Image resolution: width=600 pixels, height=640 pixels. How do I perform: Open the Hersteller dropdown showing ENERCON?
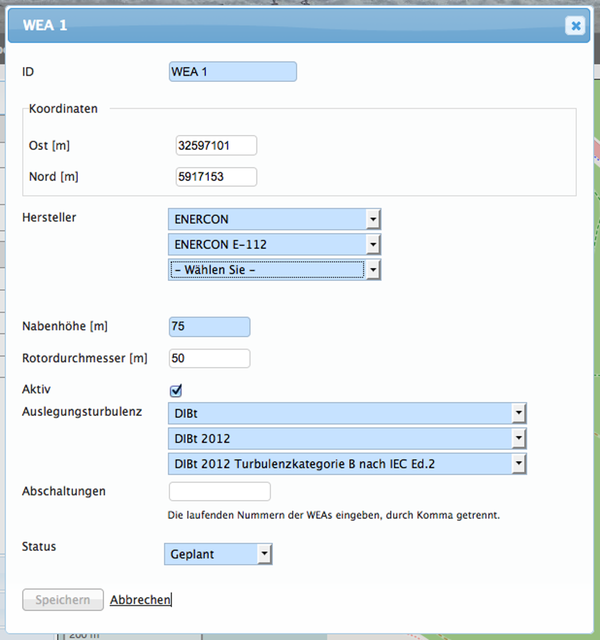point(275,218)
